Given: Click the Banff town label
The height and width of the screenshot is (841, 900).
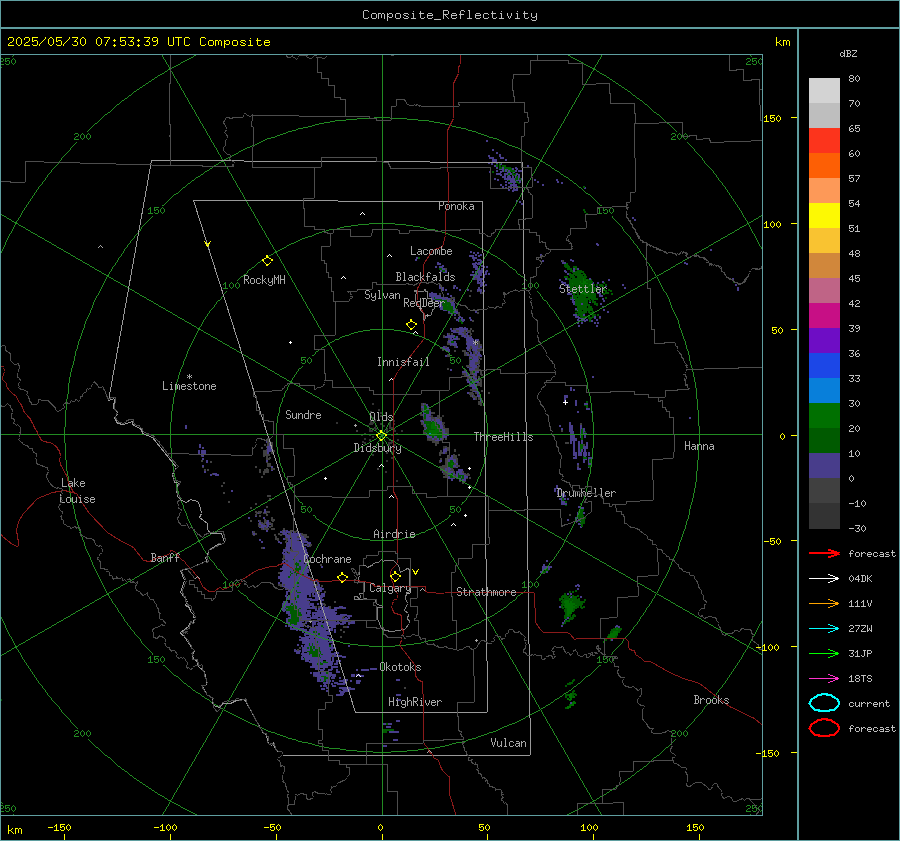Looking at the screenshot, I should (x=165, y=557).
